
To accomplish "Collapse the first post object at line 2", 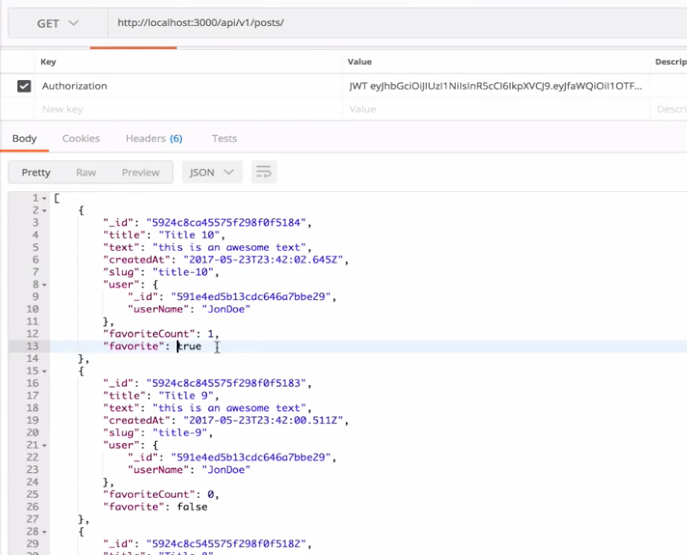I will pyautogui.click(x=44, y=211).
